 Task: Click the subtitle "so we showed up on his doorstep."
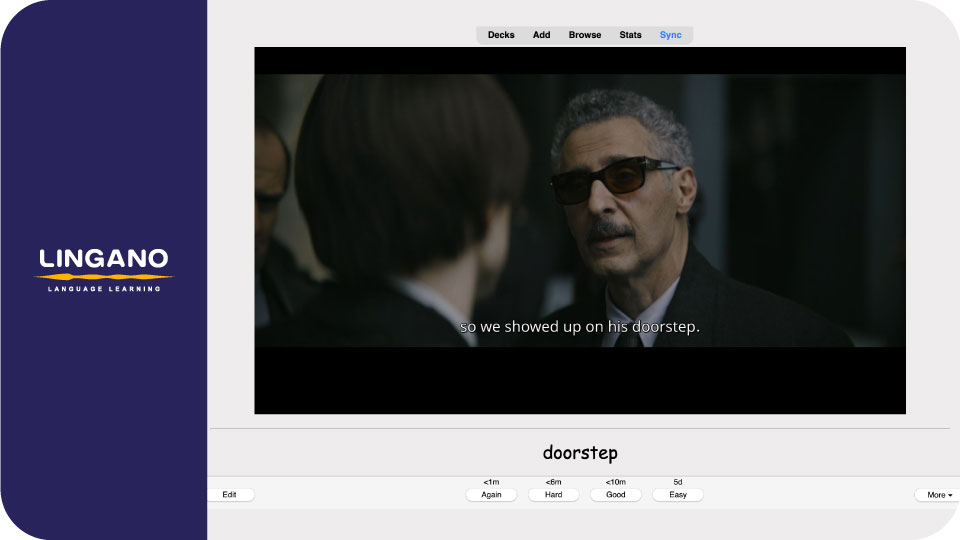(580, 326)
